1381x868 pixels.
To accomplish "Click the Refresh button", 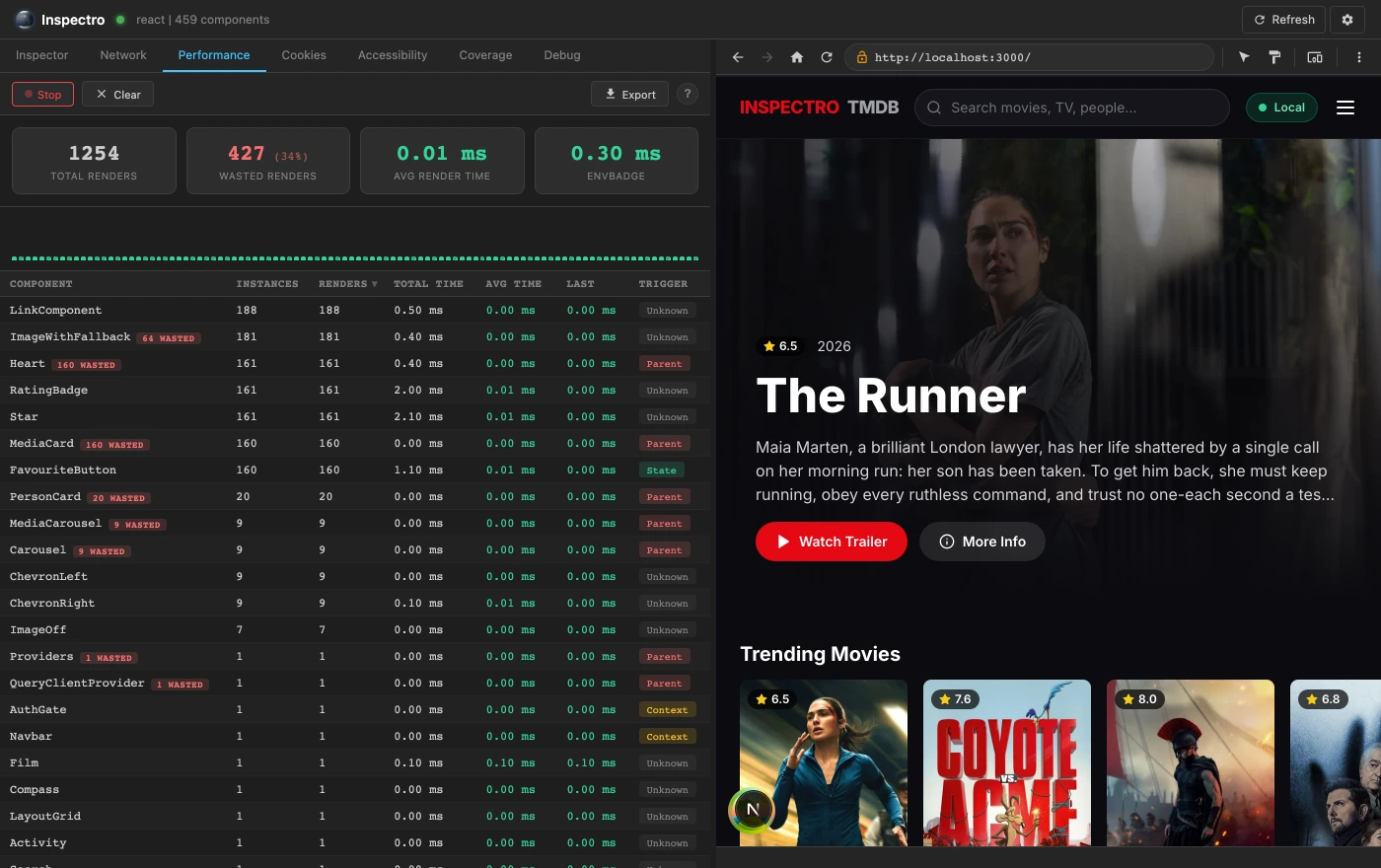I will (1284, 20).
